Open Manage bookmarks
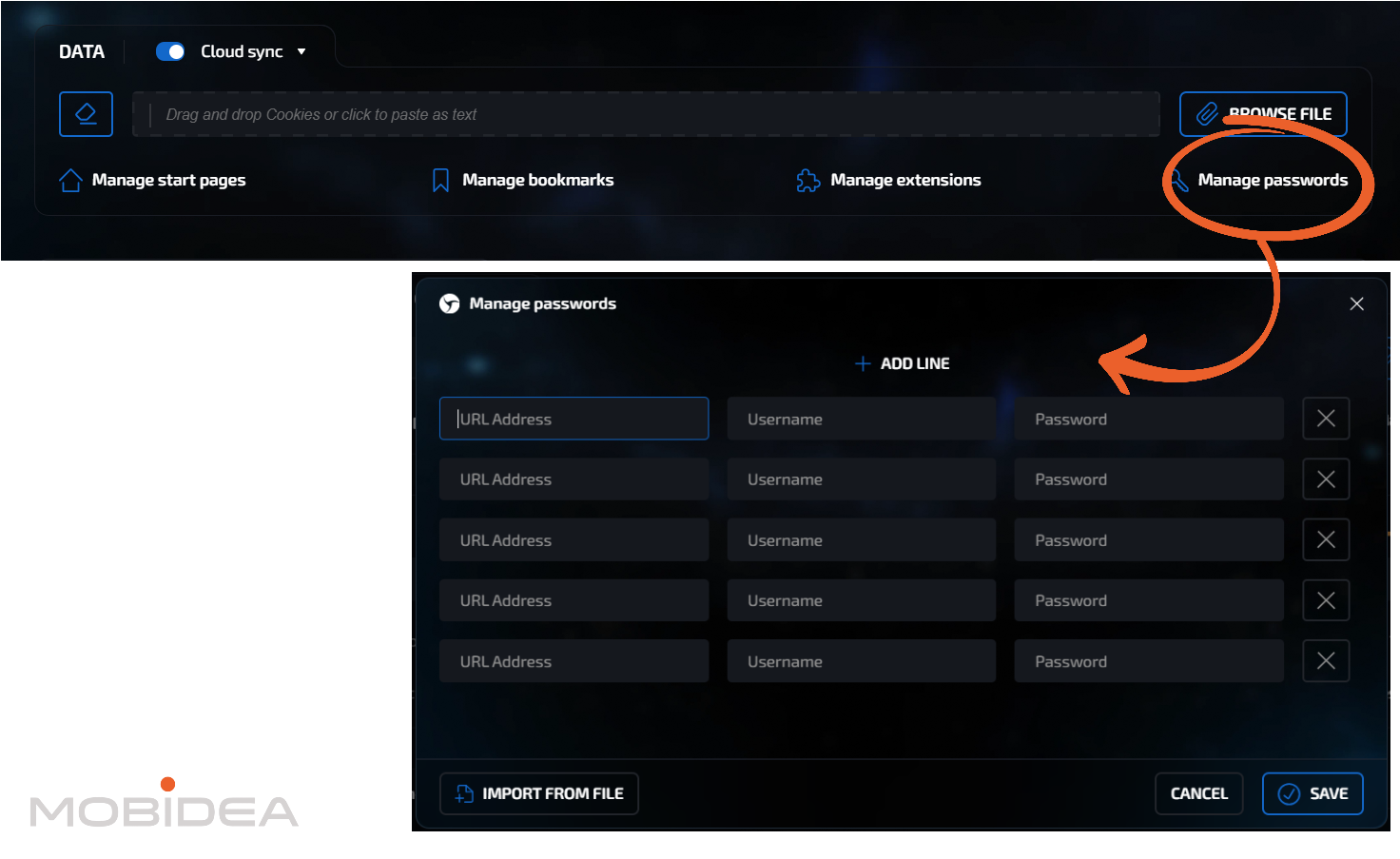Viewport: 1400px width, 859px height. click(522, 180)
